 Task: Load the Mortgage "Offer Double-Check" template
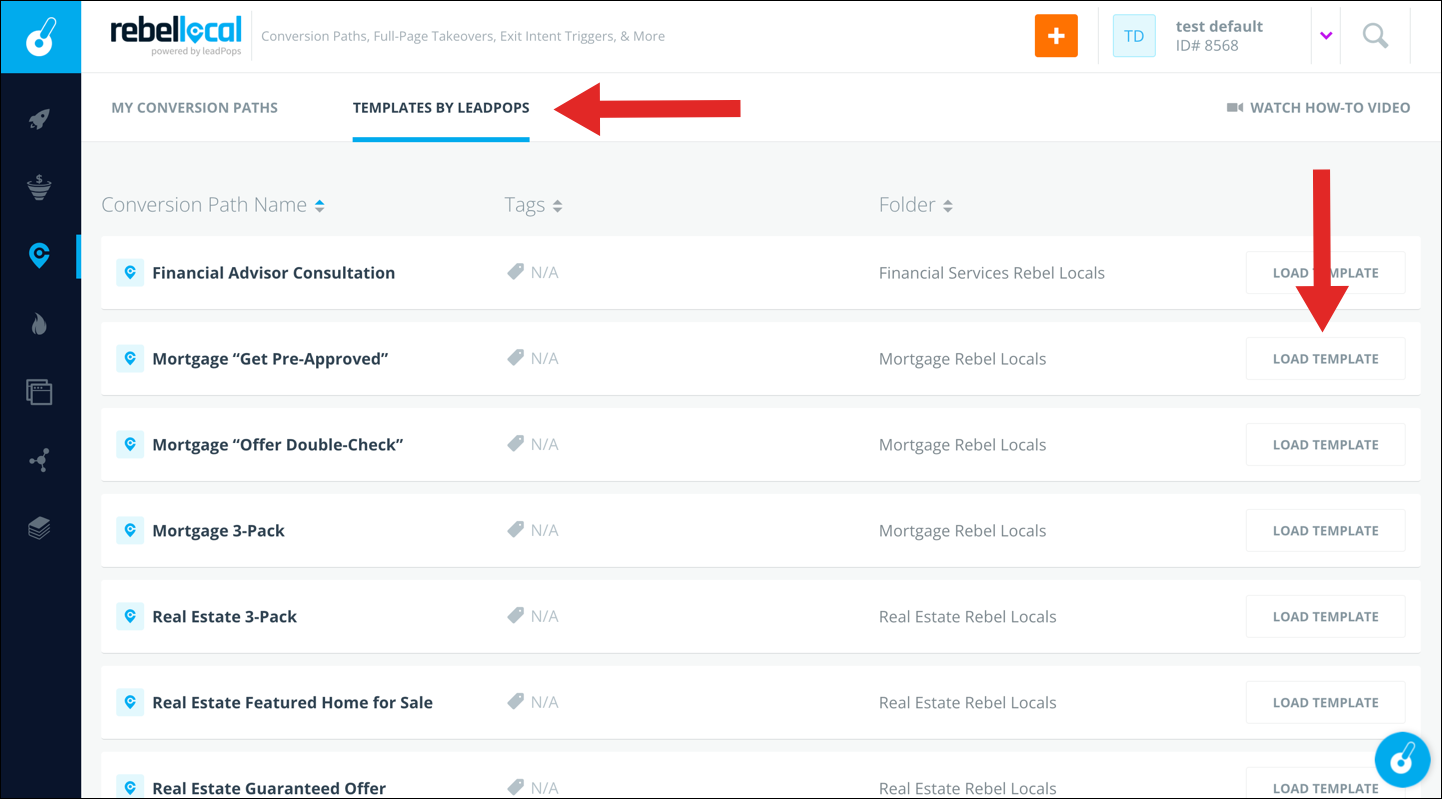click(1326, 445)
